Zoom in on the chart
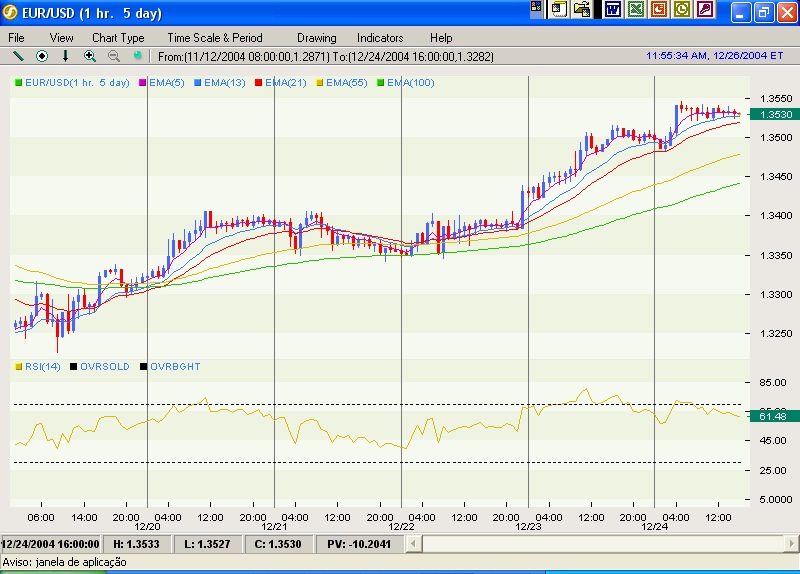This screenshot has width=800, height=574. pos(90,56)
